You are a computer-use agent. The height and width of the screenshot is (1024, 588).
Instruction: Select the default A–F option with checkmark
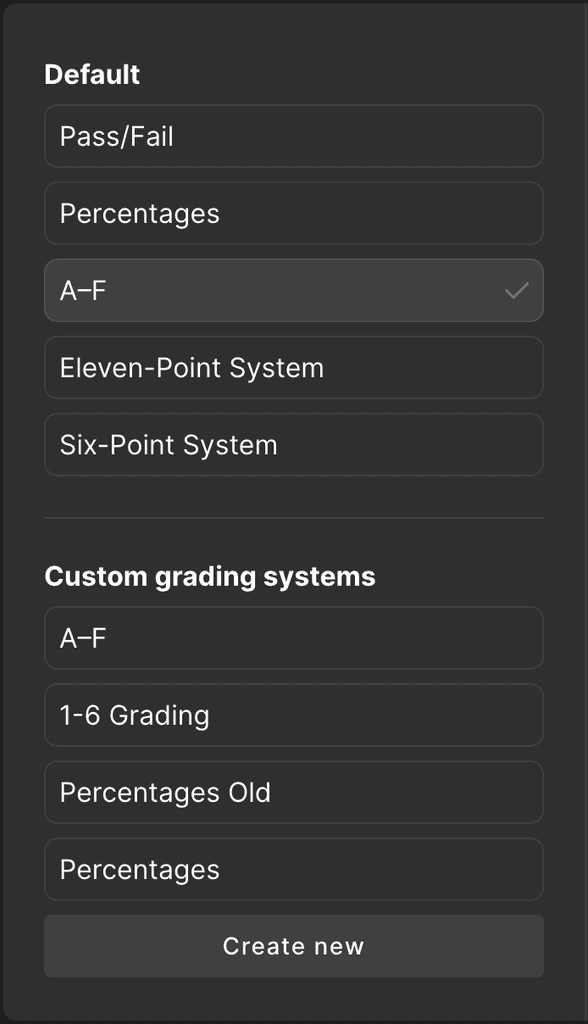[294, 291]
